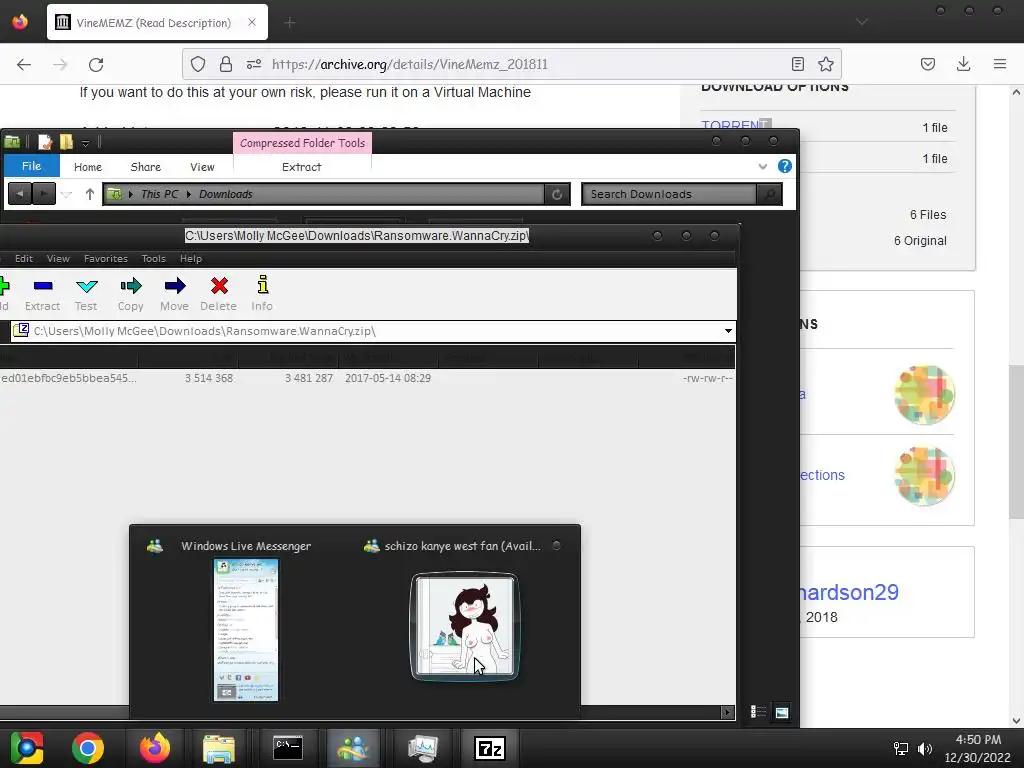Click the red Delete icon in 7-Zip
The width and height of the screenshot is (1024, 768).
tap(219, 285)
